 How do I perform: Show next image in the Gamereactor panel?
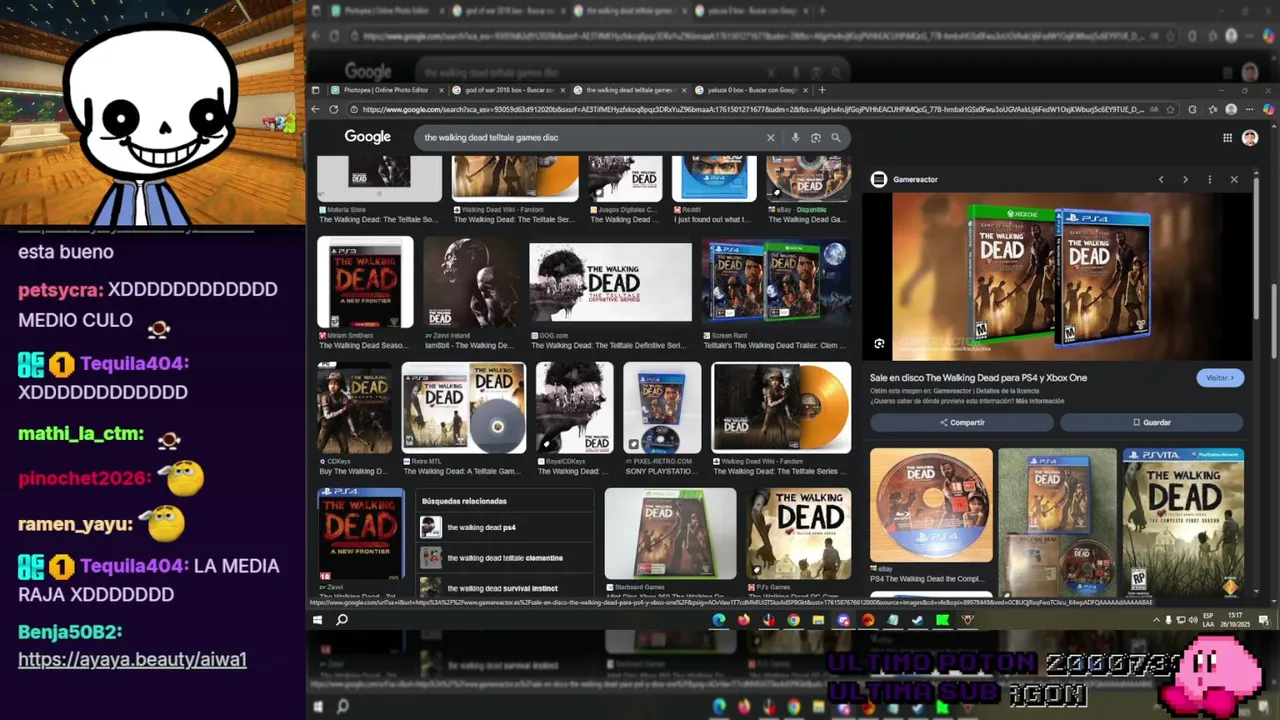tap(1185, 180)
